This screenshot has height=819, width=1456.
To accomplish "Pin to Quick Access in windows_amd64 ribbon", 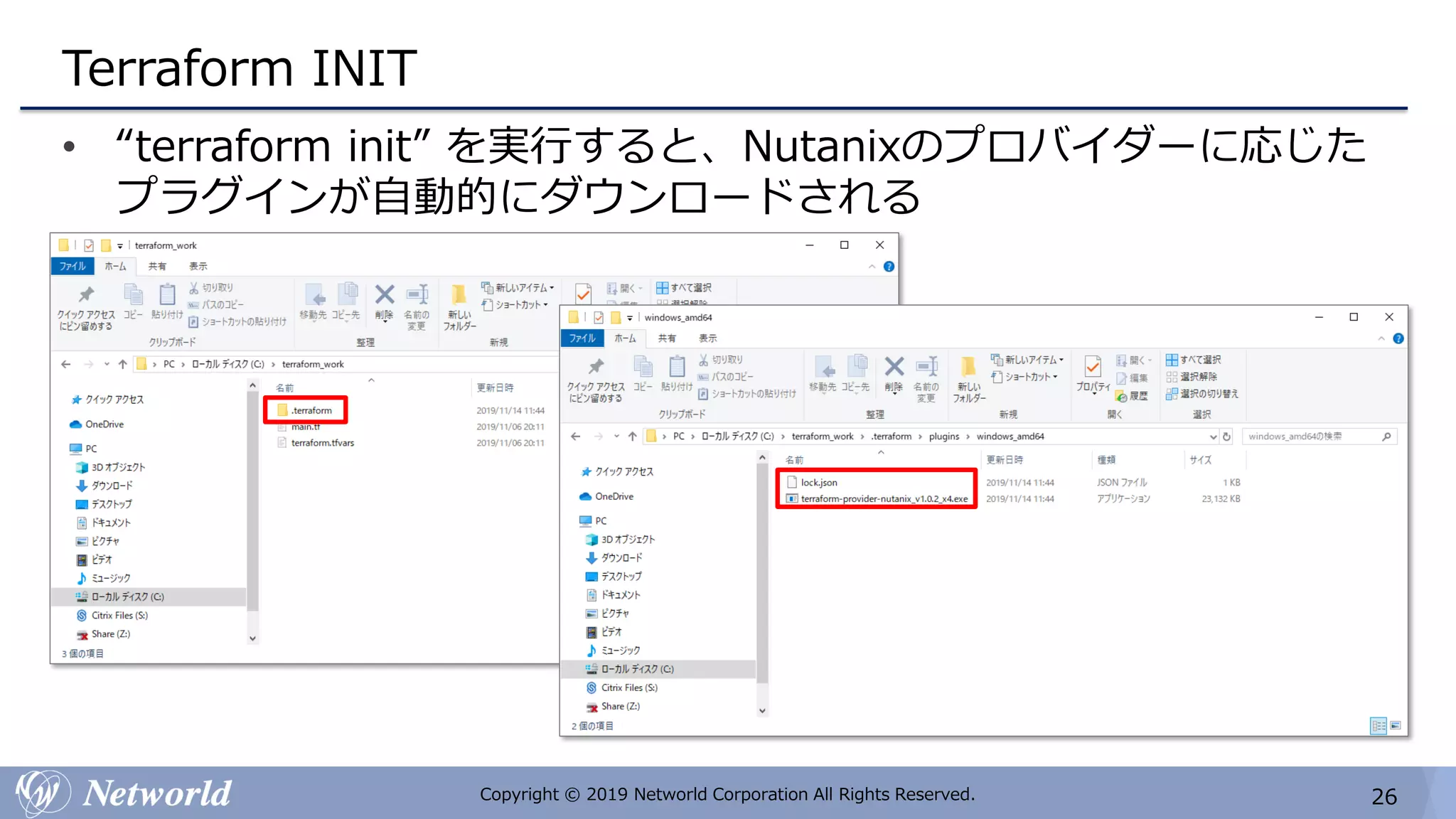I will (596, 380).
